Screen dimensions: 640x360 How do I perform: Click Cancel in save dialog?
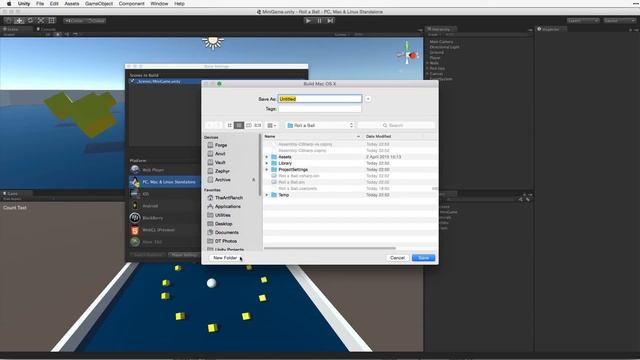point(397,258)
